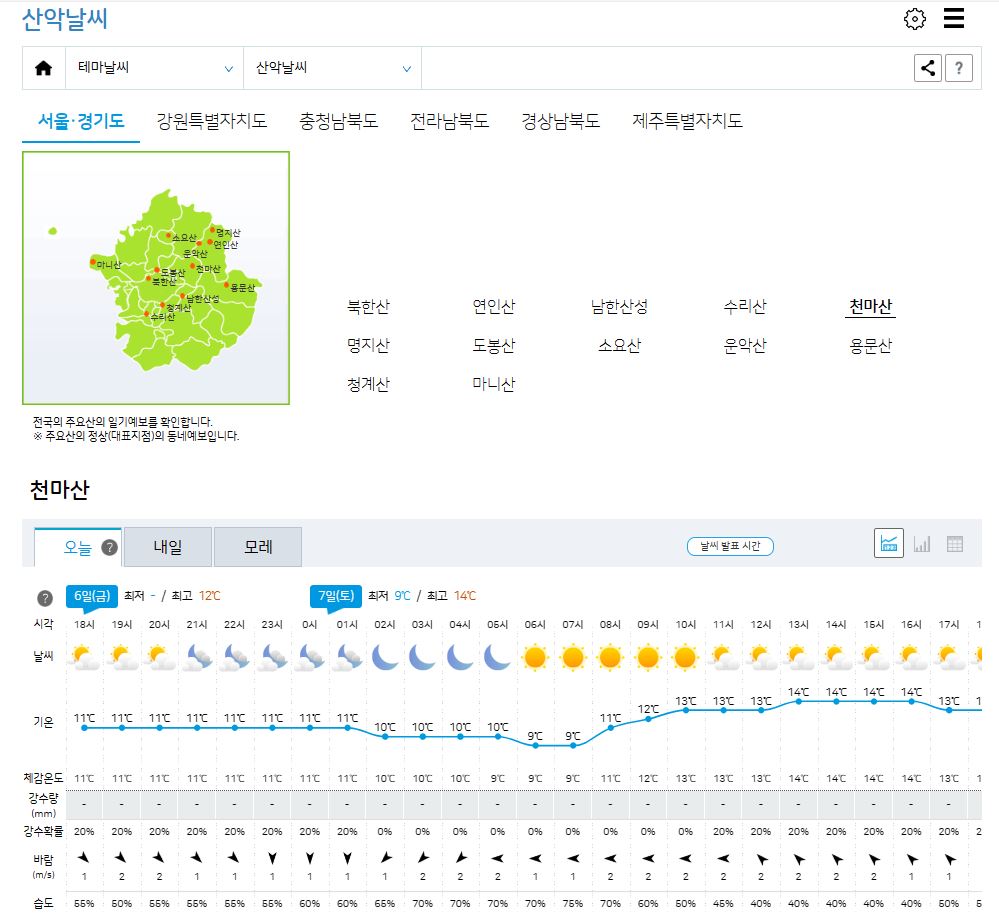Open 운악산 forecast link
The width and height of the screenshot is (999, 919).
[745, 345]
